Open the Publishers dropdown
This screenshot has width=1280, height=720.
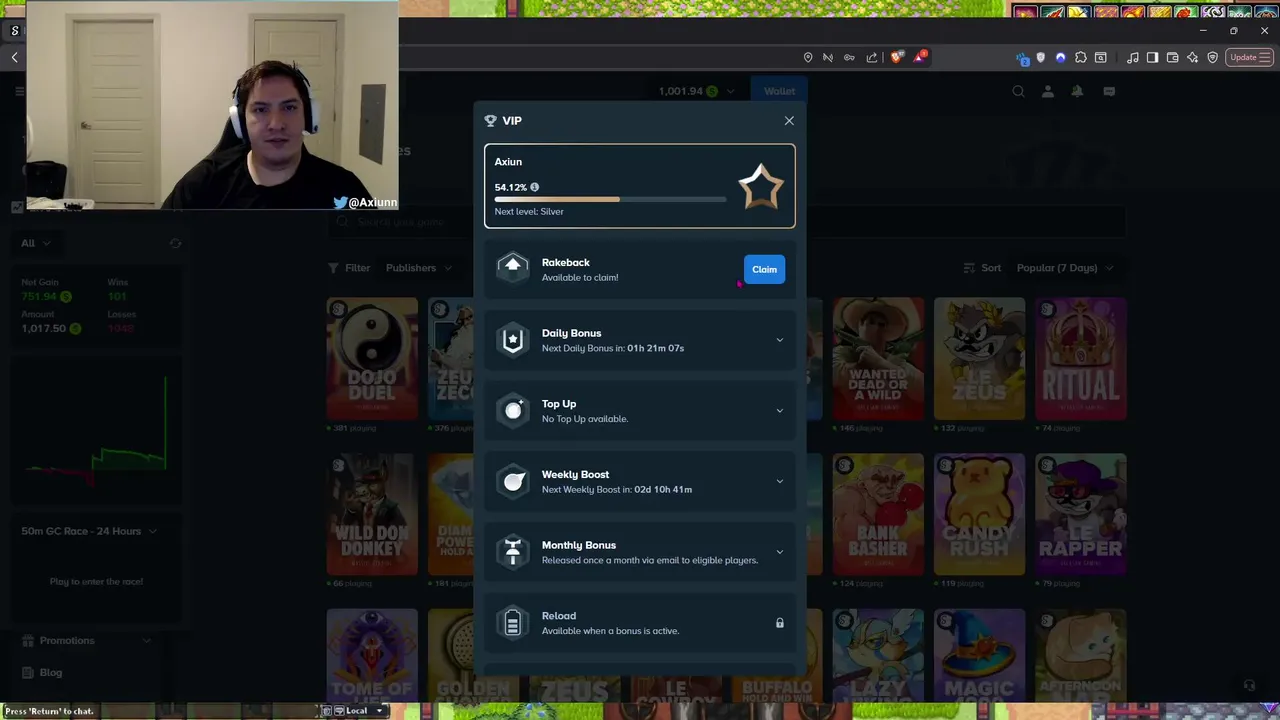418,268
